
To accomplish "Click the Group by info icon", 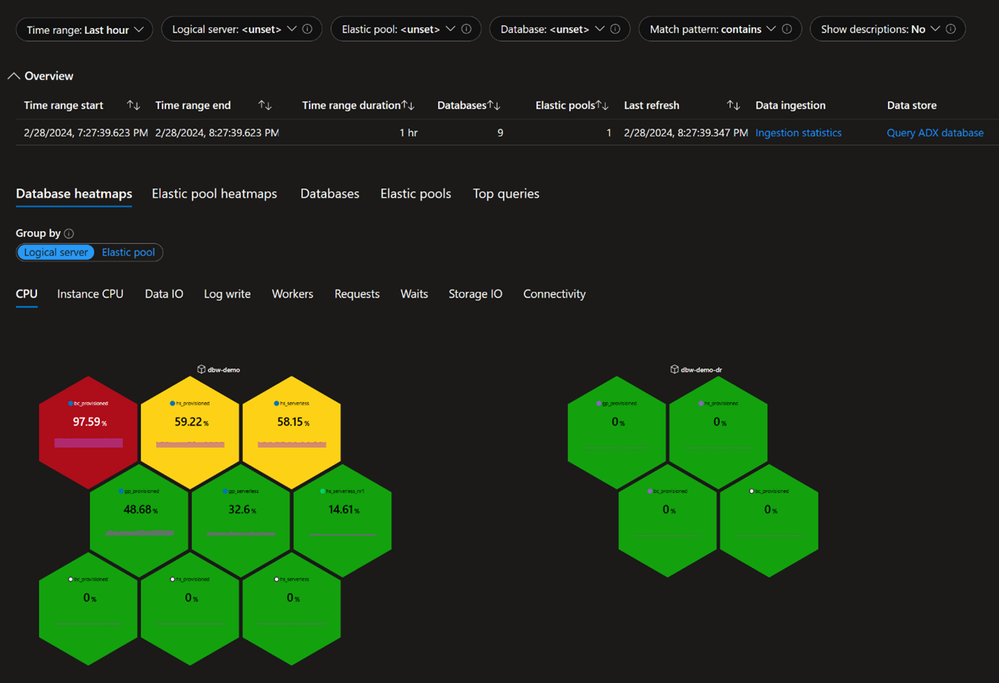I will [x=69, y=234].
